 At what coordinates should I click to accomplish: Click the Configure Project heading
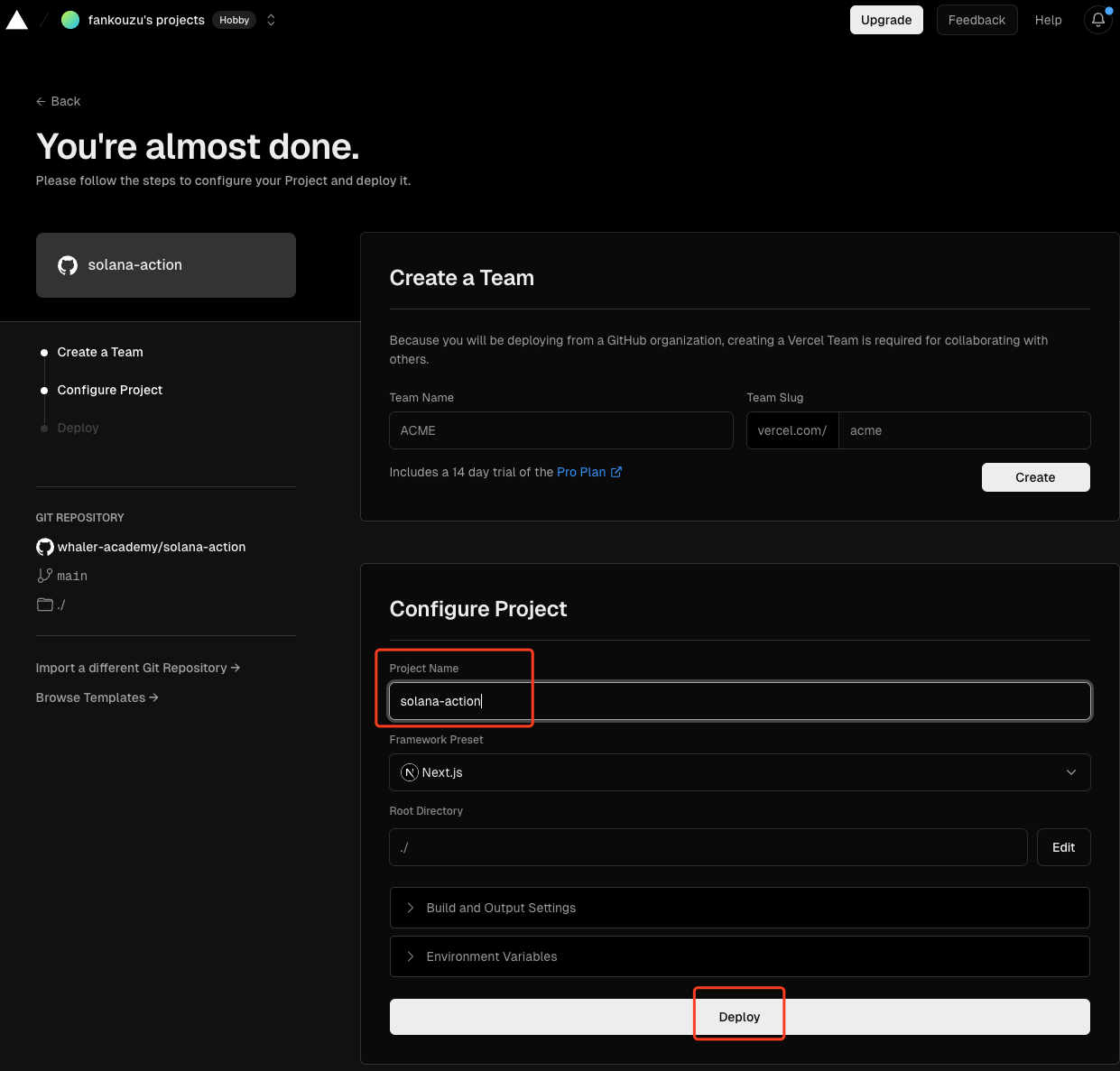click(478, 609)
